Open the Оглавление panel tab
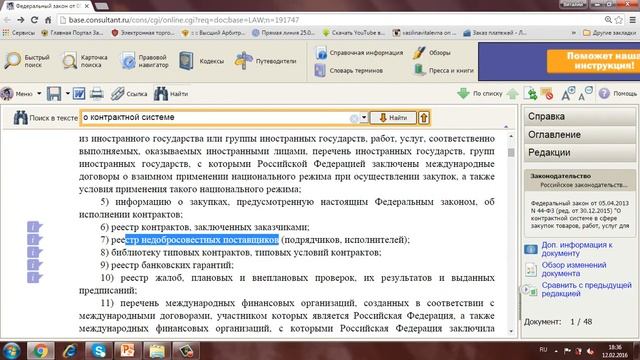 [x=580, y=135]
